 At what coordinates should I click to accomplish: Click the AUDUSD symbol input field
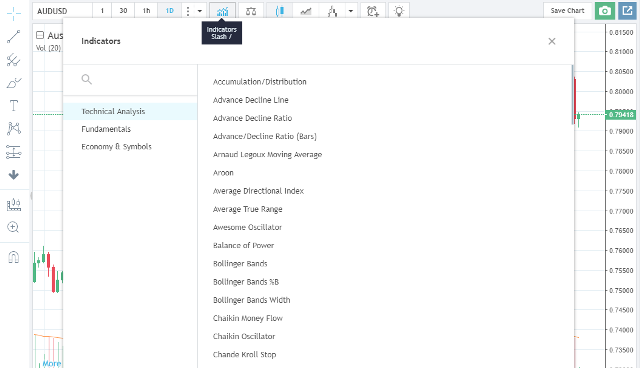click(x=62, y=11)
